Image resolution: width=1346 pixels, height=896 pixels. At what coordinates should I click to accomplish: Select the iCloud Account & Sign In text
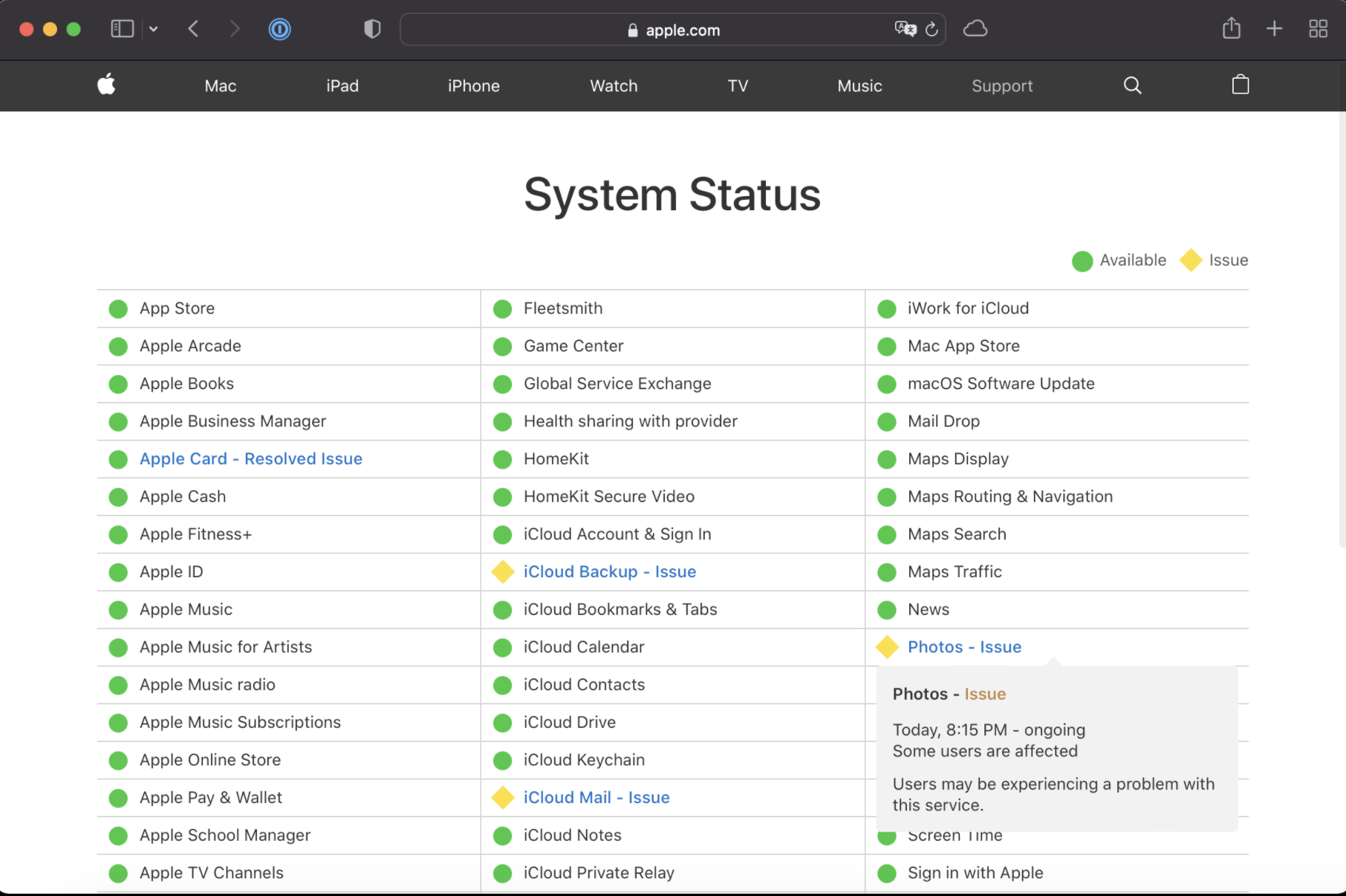click(x=617, y=533)
